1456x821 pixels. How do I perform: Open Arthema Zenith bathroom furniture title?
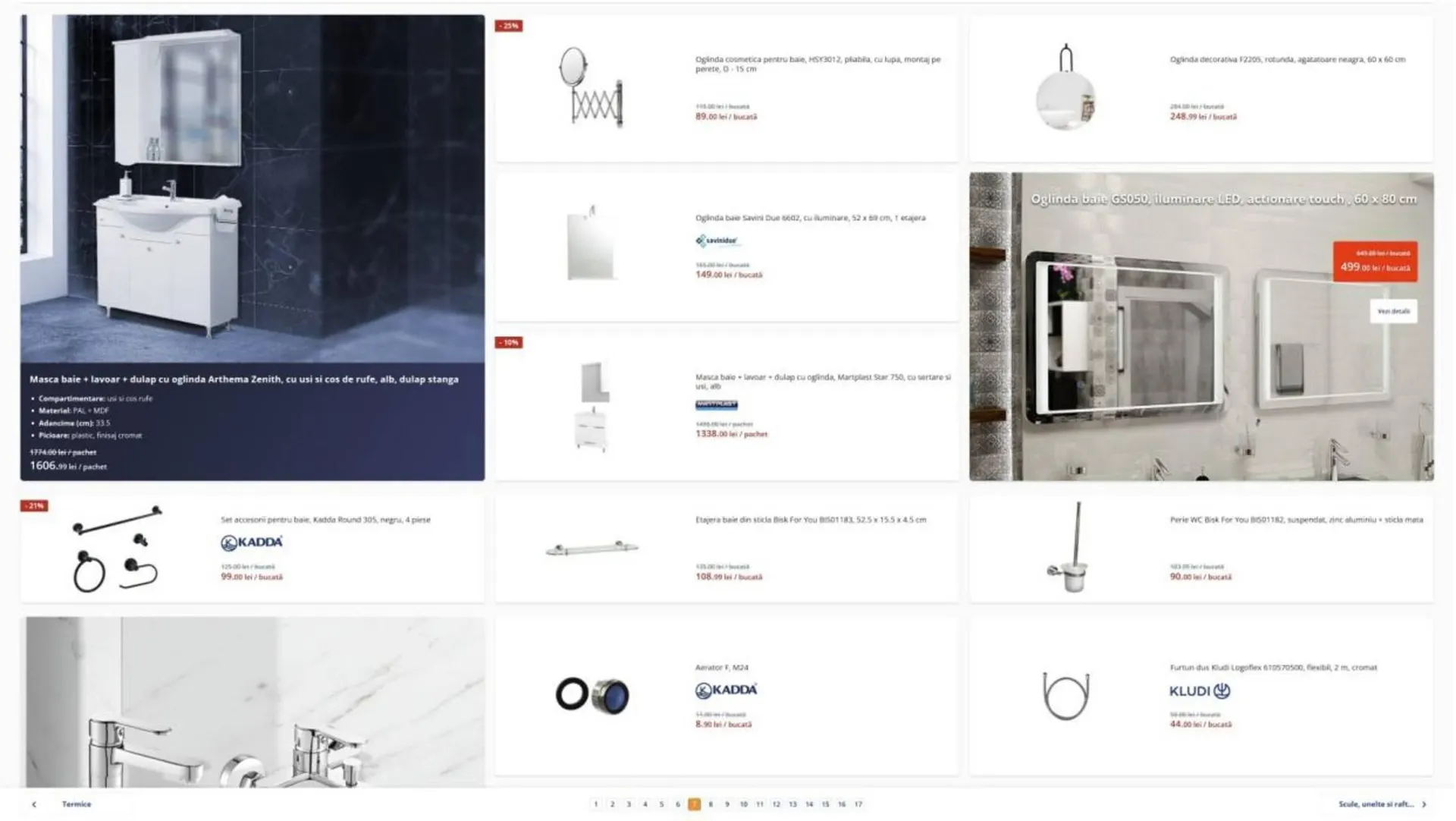click(x=244, y=379)
